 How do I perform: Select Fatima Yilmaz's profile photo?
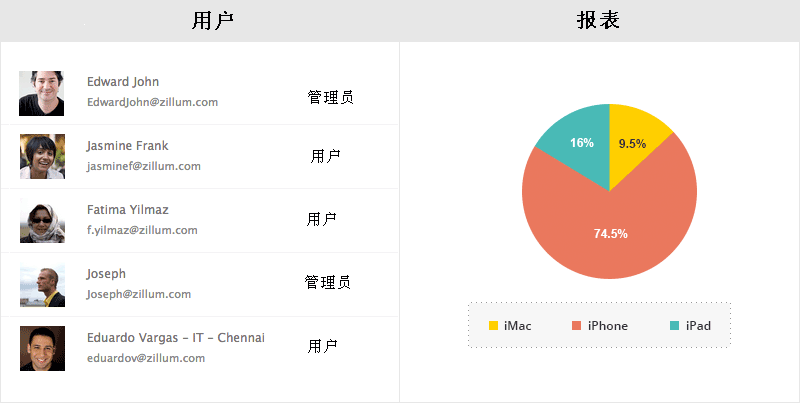42,221
